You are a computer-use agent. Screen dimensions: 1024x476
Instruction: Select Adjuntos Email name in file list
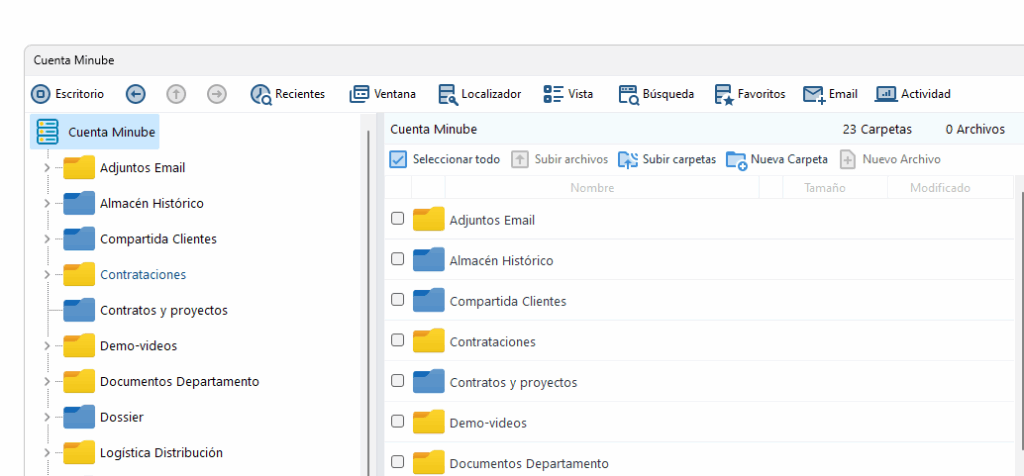[x=492, y=220]
